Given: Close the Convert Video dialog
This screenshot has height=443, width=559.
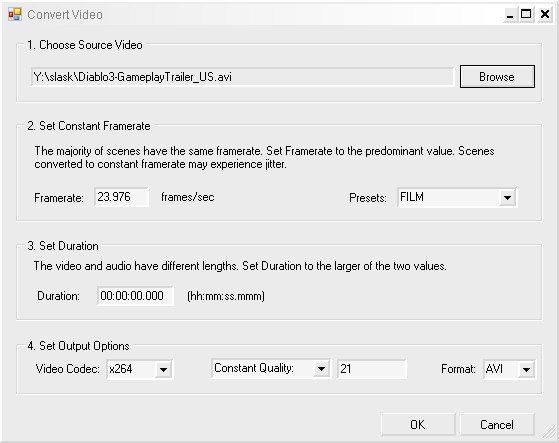Looking at the screenshot, I should coord(545,15).
